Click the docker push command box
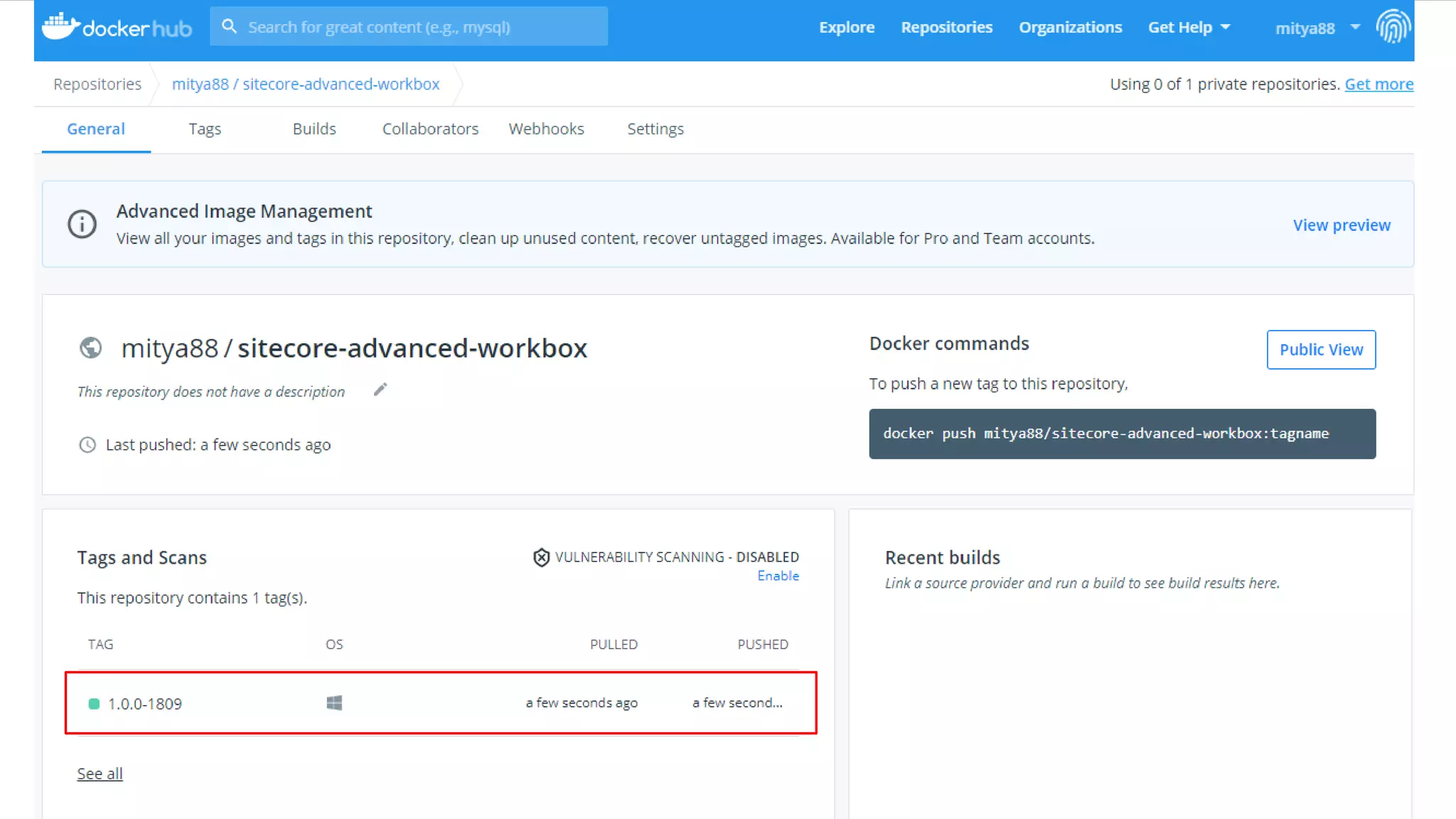The image size is (1456, 819). pyautogui.click(x=1122, y=434)
